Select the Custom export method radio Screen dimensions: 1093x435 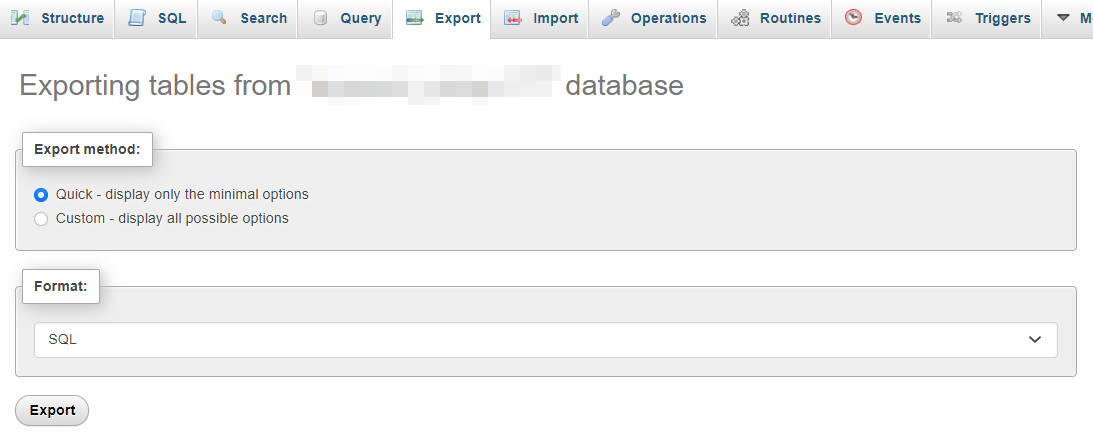tap(41, 219)
